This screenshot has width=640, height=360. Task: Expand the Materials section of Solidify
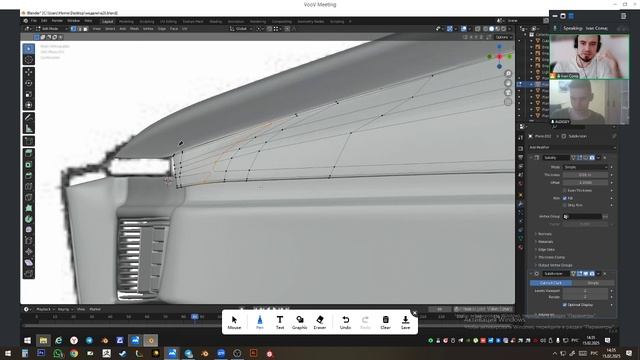click(545, 242)
